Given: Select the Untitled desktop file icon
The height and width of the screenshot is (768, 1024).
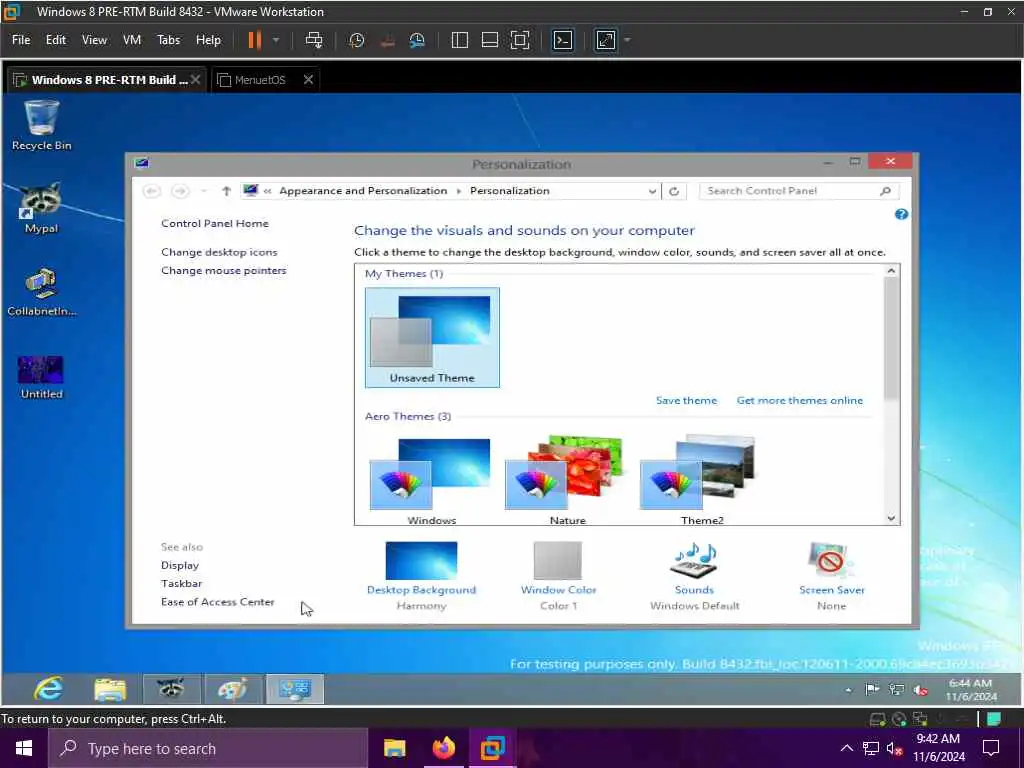Looking at the screenshot, I should point(41,377).
